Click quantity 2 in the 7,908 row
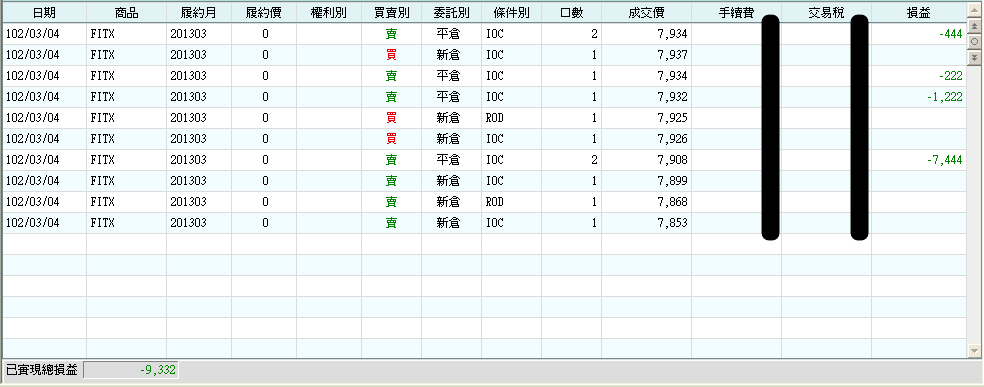The image size is (984, 387). point(594,160)
